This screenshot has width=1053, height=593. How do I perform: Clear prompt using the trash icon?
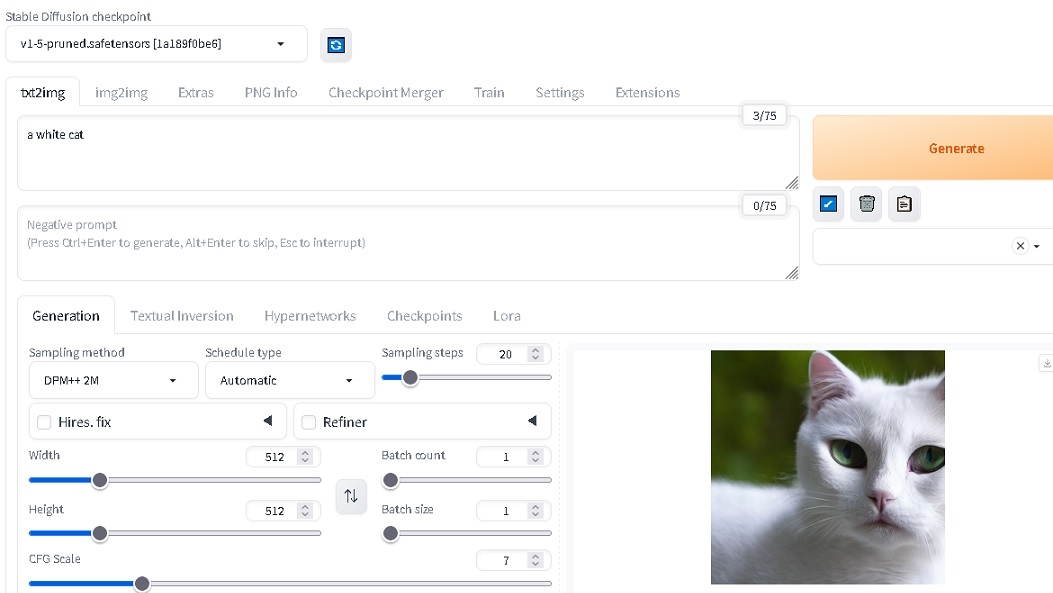tap(866, 204)
